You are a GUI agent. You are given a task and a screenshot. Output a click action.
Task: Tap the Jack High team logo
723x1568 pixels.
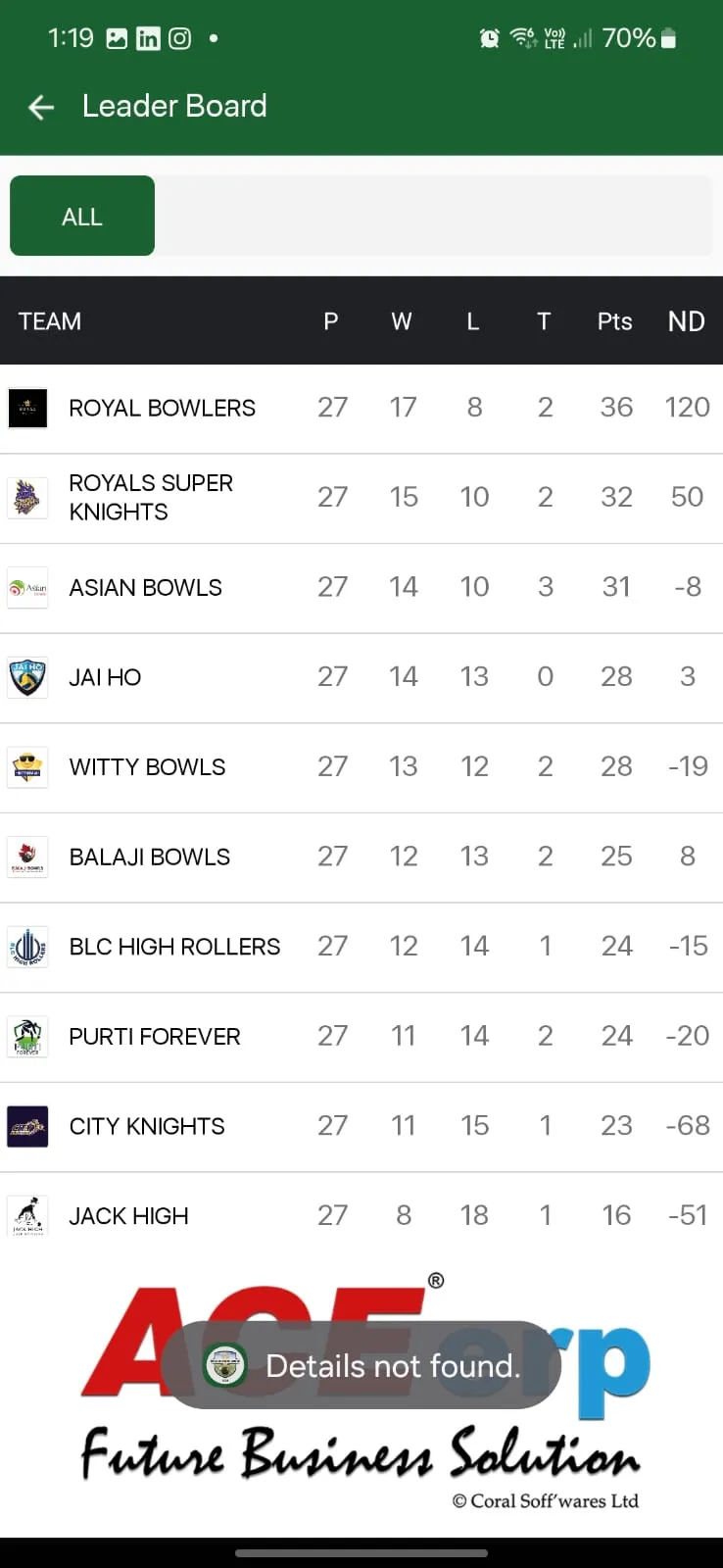click(x=27, y=1216)
